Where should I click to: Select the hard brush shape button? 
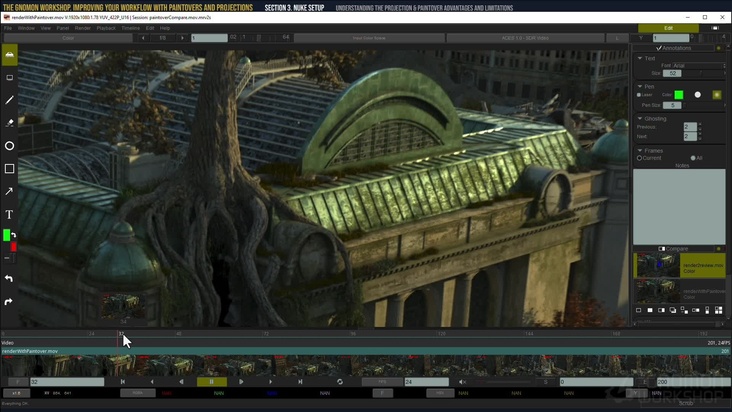[x=717, y=95]
